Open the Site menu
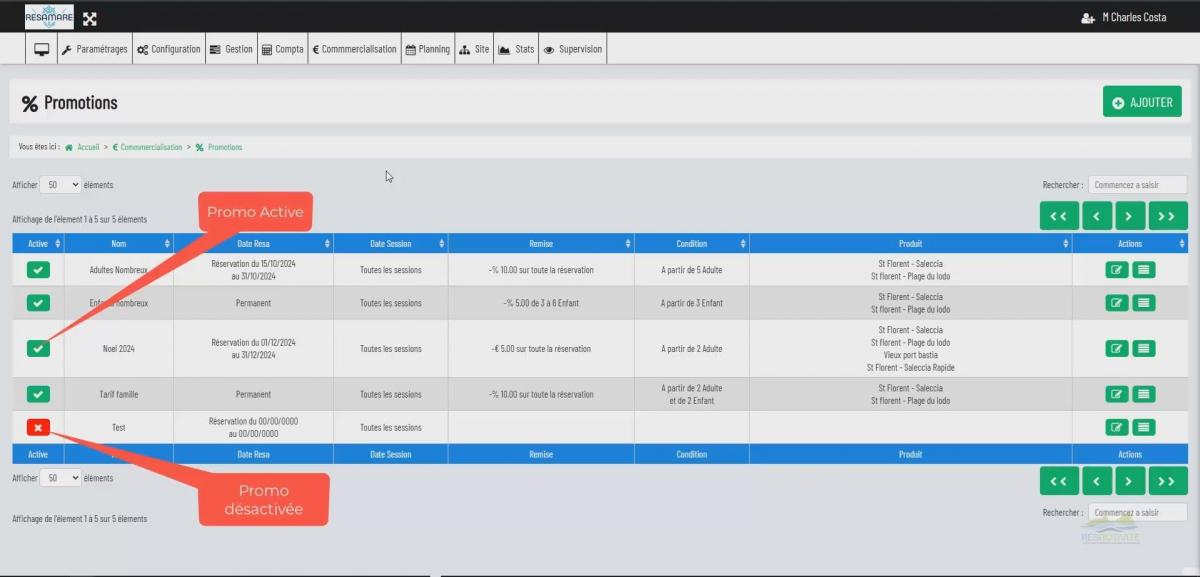1200x577 pixels. coord(474,49)
